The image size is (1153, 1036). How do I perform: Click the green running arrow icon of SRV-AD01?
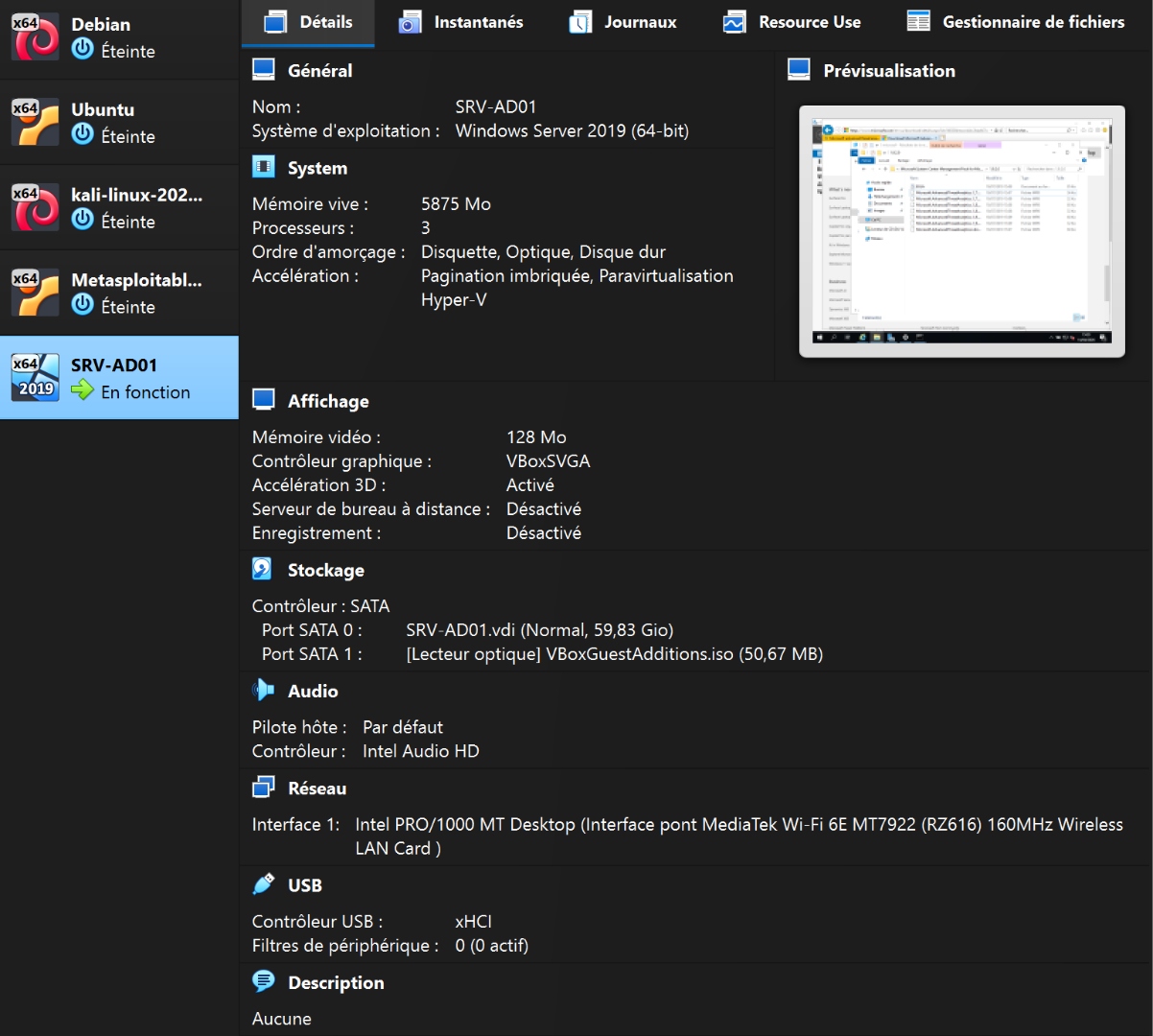(x=83, y=390)
